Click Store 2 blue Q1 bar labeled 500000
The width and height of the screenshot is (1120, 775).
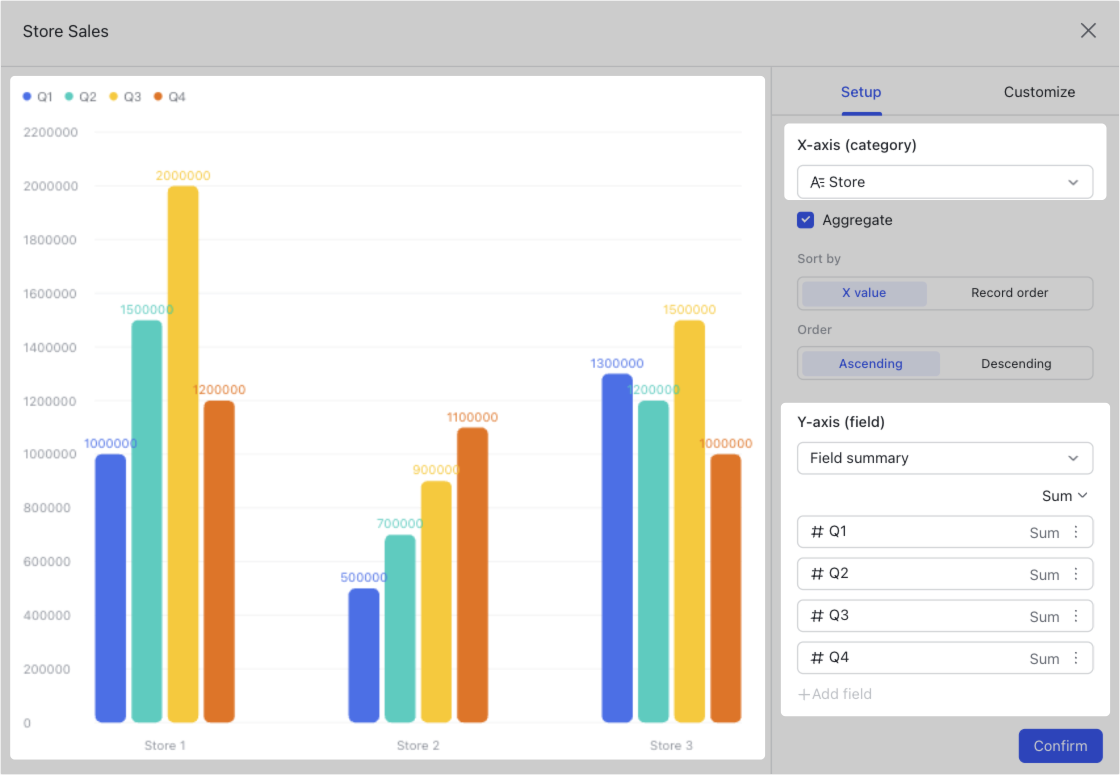click(x=364, y=656)
